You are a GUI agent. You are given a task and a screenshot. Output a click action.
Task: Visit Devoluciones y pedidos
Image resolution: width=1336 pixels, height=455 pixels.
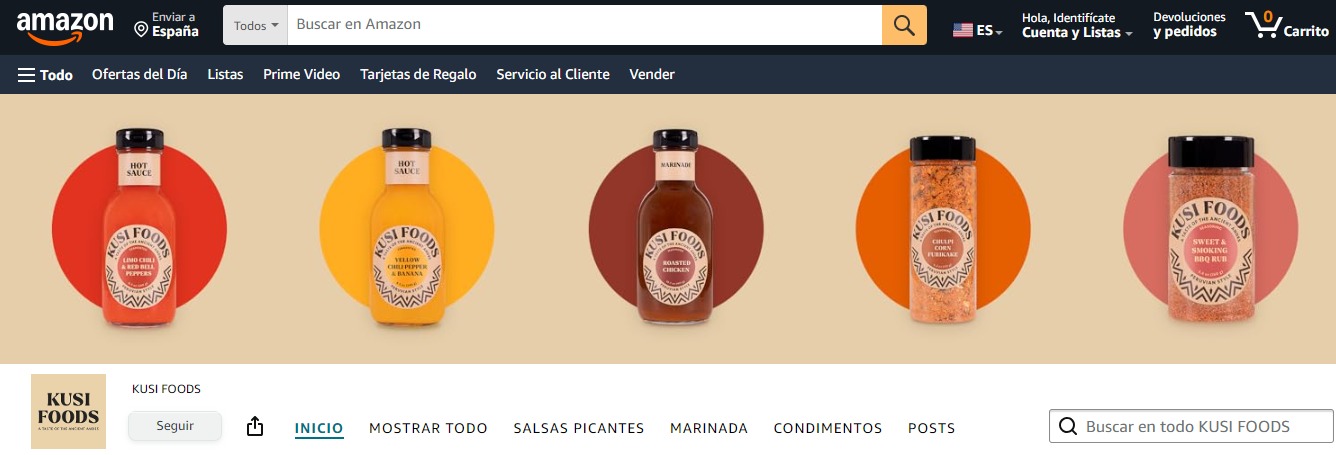click(x=1189, y=25)
